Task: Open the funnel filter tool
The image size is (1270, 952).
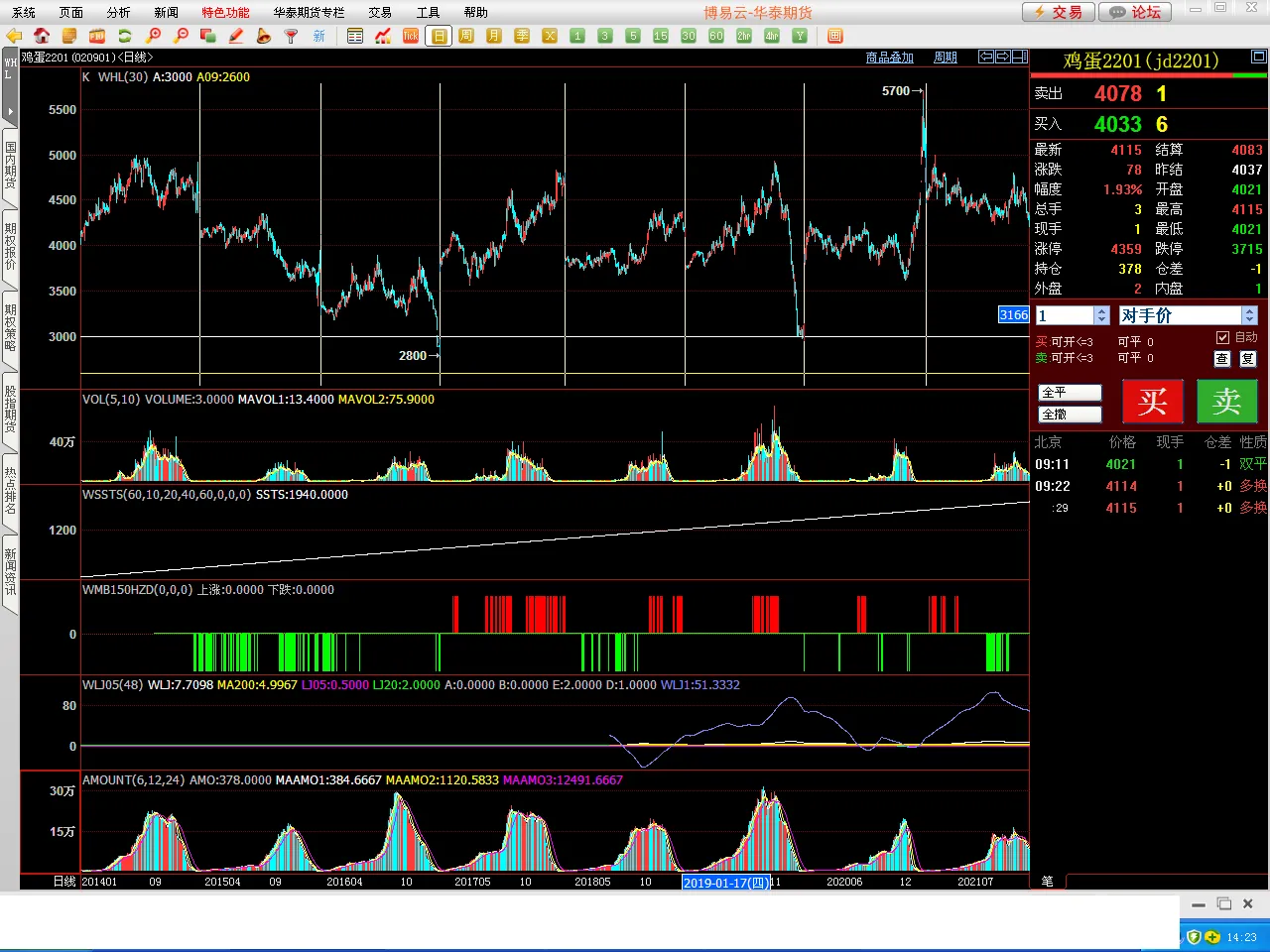Action: 292,36
